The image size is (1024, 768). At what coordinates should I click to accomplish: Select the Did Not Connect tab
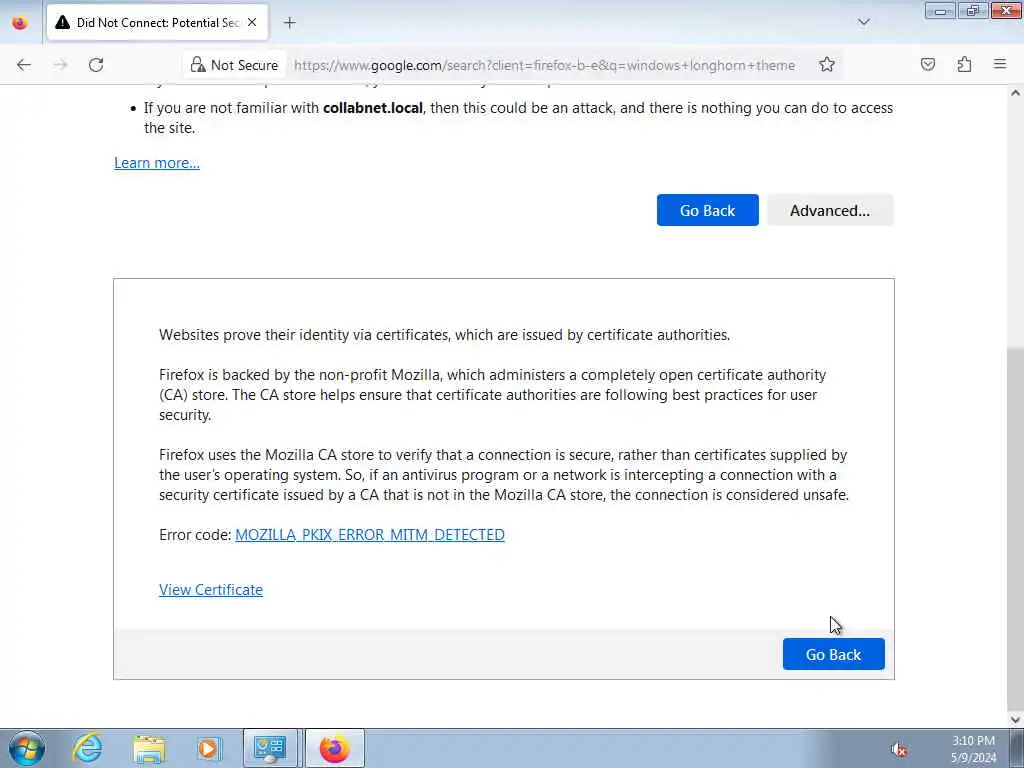pos(157,22)
